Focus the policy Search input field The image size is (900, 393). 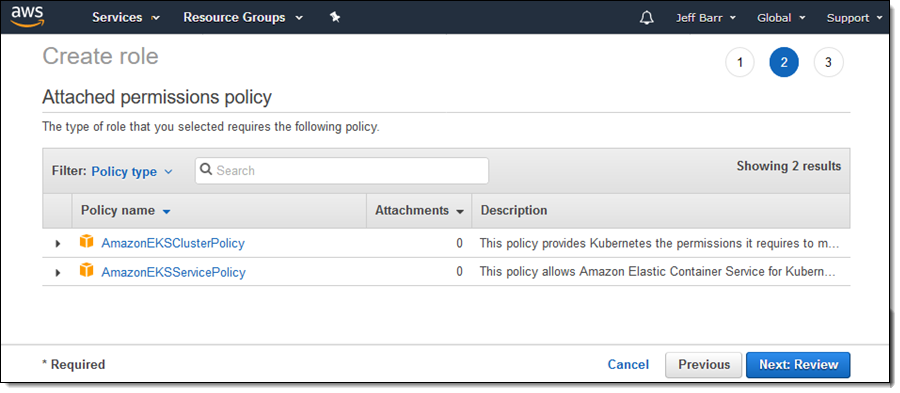342,170
